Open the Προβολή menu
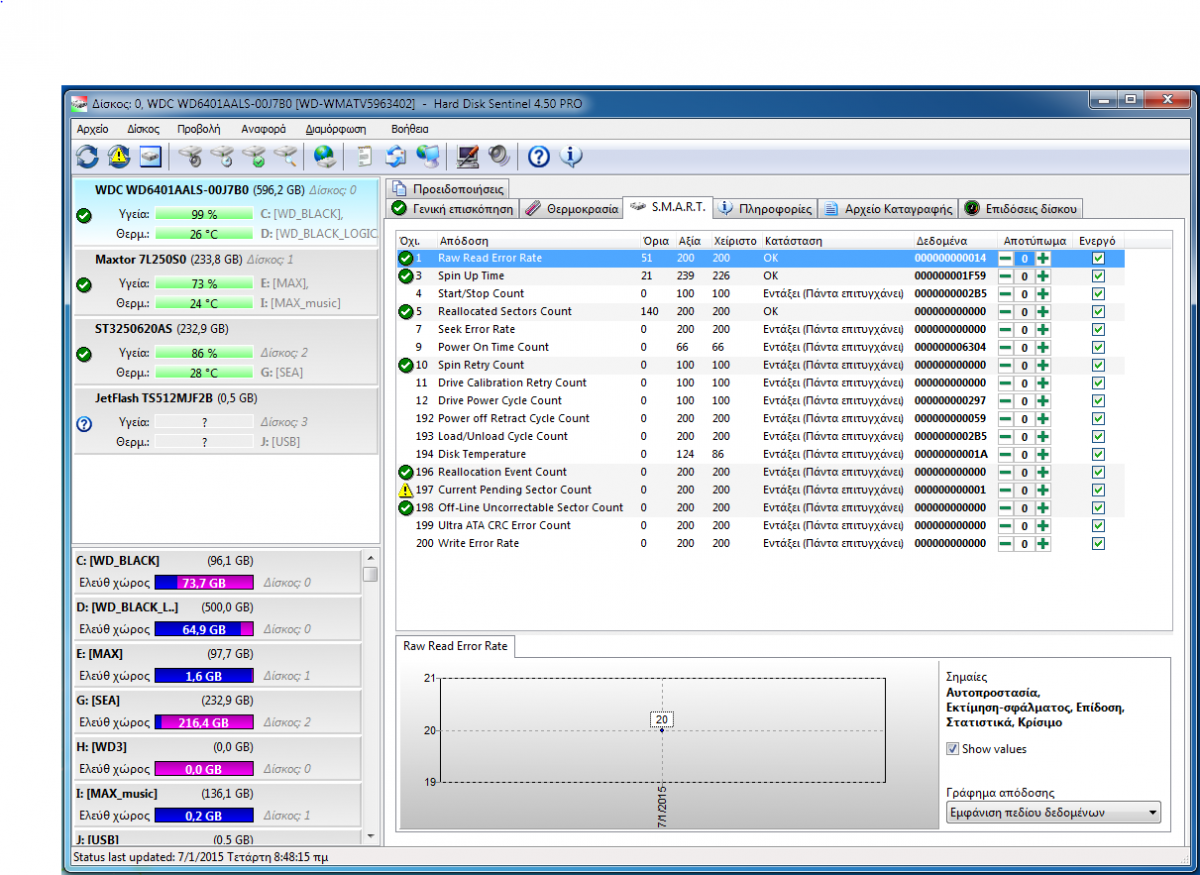Image resolution: width=1200 pixels, height=875 pixels. [x=199, y=129]
